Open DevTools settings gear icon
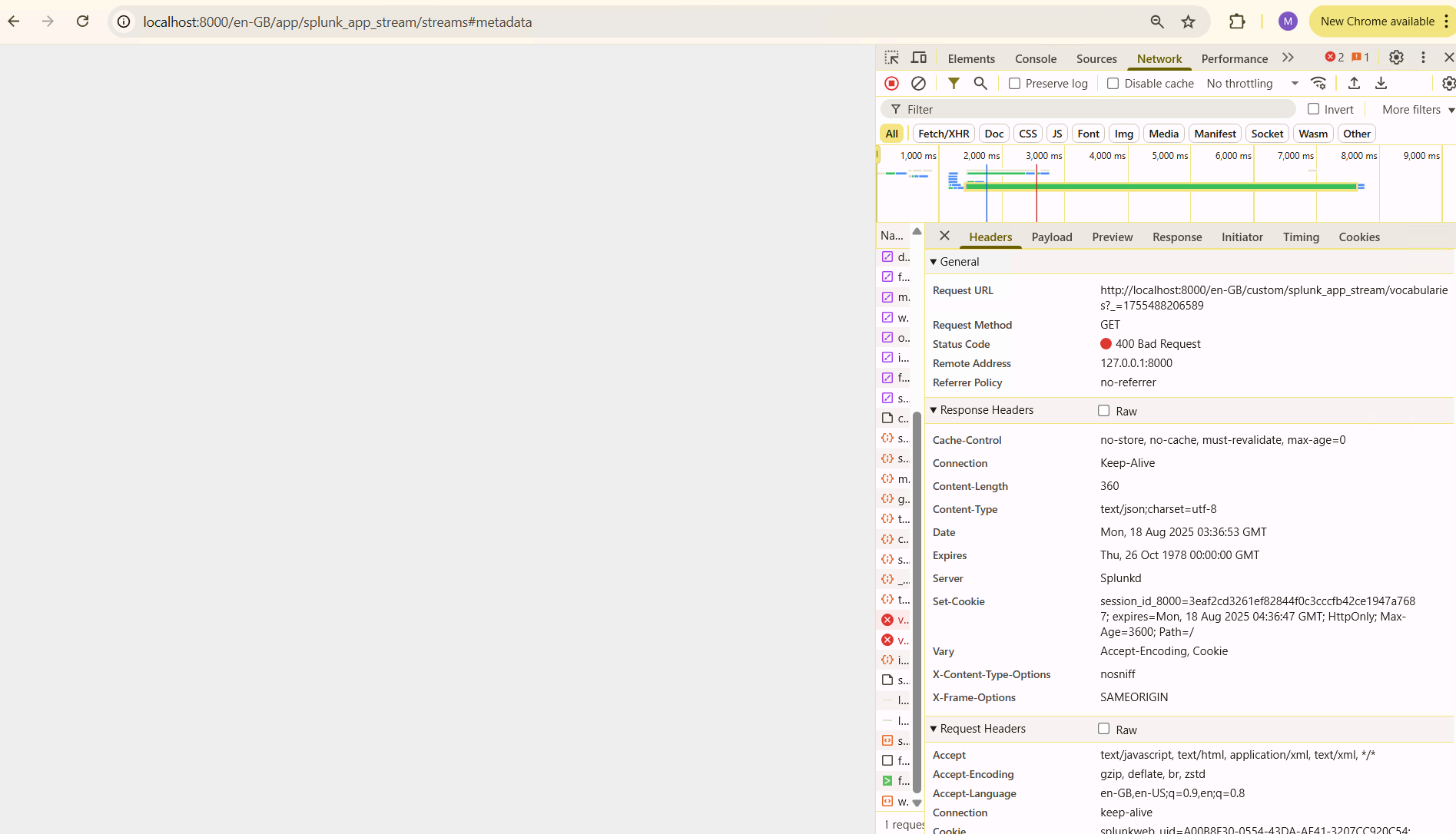Image resolution: width=1456 pixels, height=834 pixels. (1396, 58)
